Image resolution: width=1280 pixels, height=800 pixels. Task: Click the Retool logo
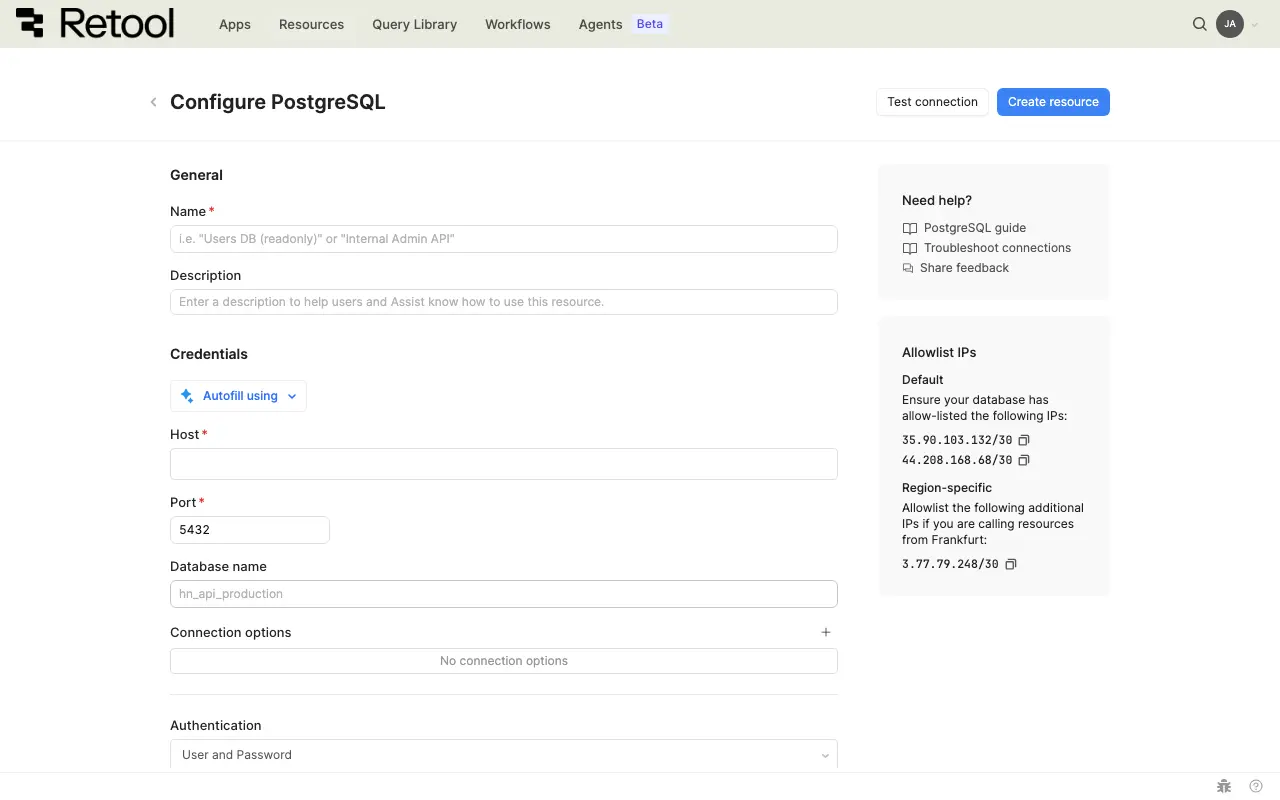pyautogui.click(x=95, y=24)
